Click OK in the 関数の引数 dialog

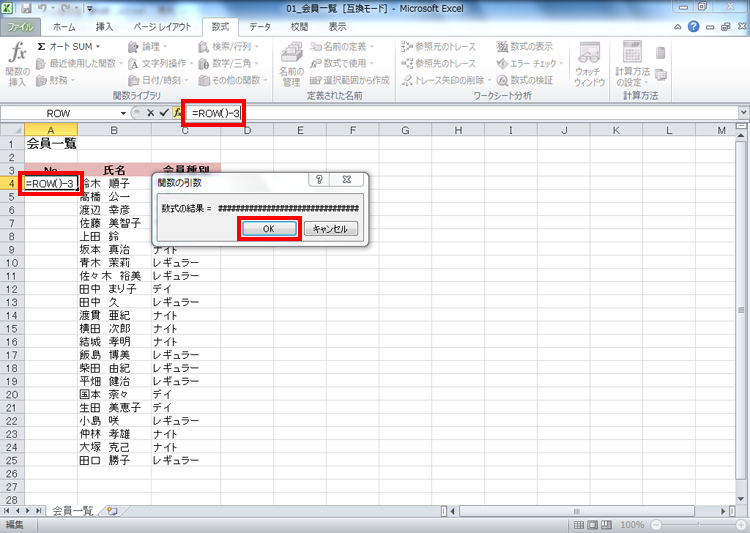click(269, 229)
